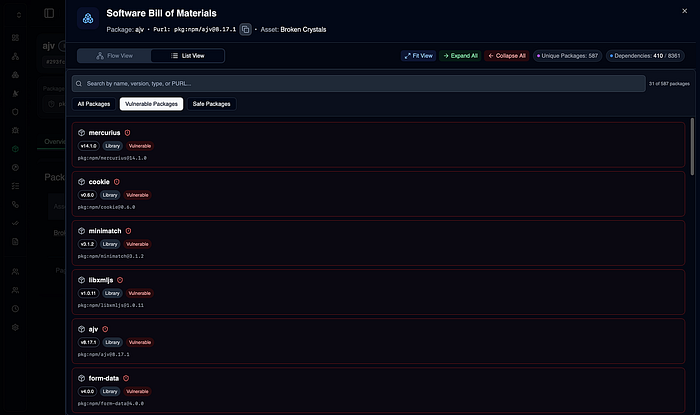The height and width of the screenshot is (415, 700).
Task: Open the Overview tab on background page
Action: (x=54, y=141)
